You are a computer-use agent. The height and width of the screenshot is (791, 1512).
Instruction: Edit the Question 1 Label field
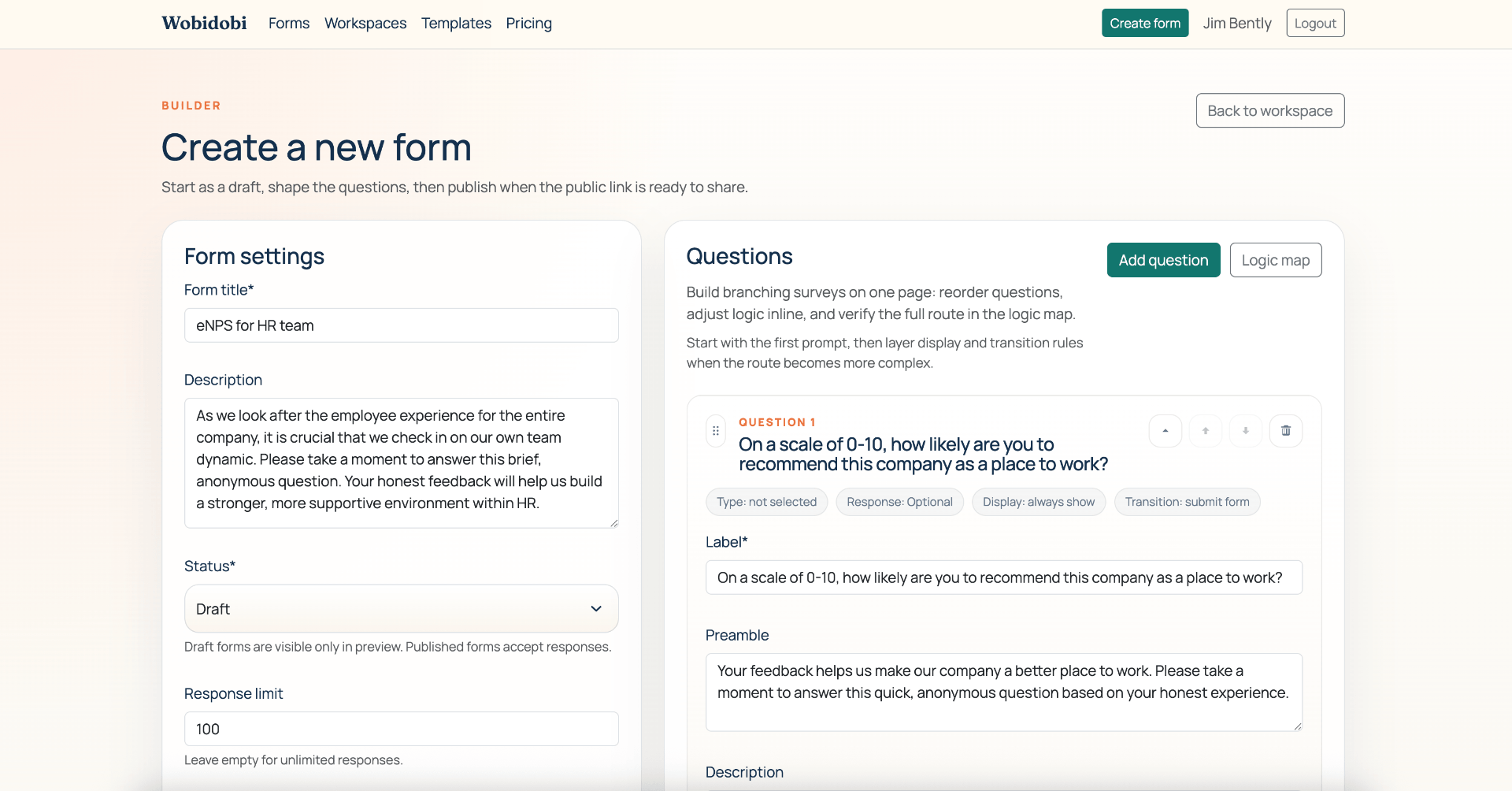[x=1004, y=577]
